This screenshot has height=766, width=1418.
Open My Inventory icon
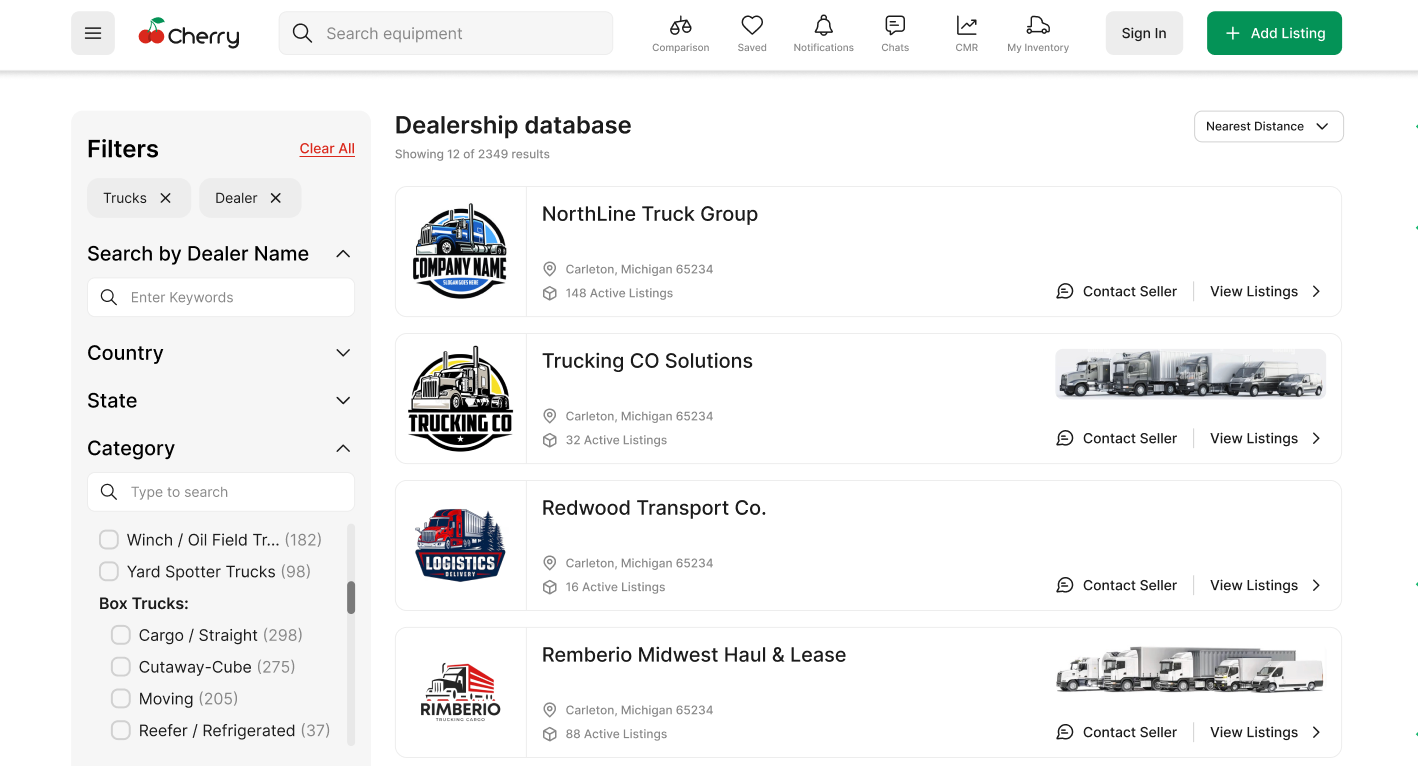pos(1038,26)
